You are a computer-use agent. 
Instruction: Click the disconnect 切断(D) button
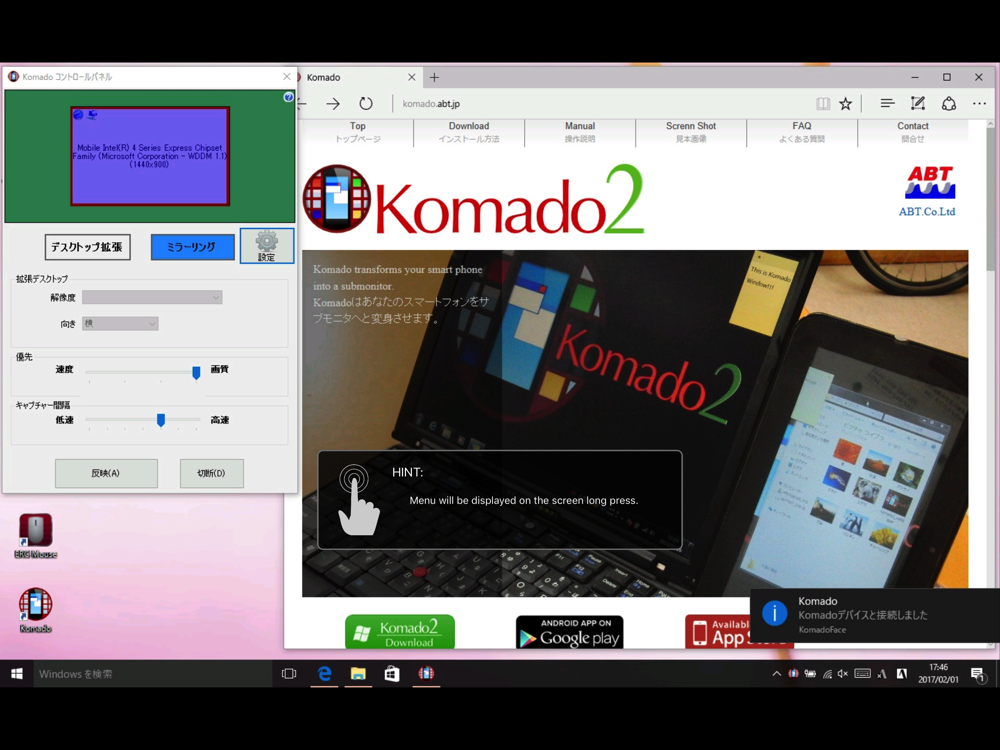coord(211,473)
